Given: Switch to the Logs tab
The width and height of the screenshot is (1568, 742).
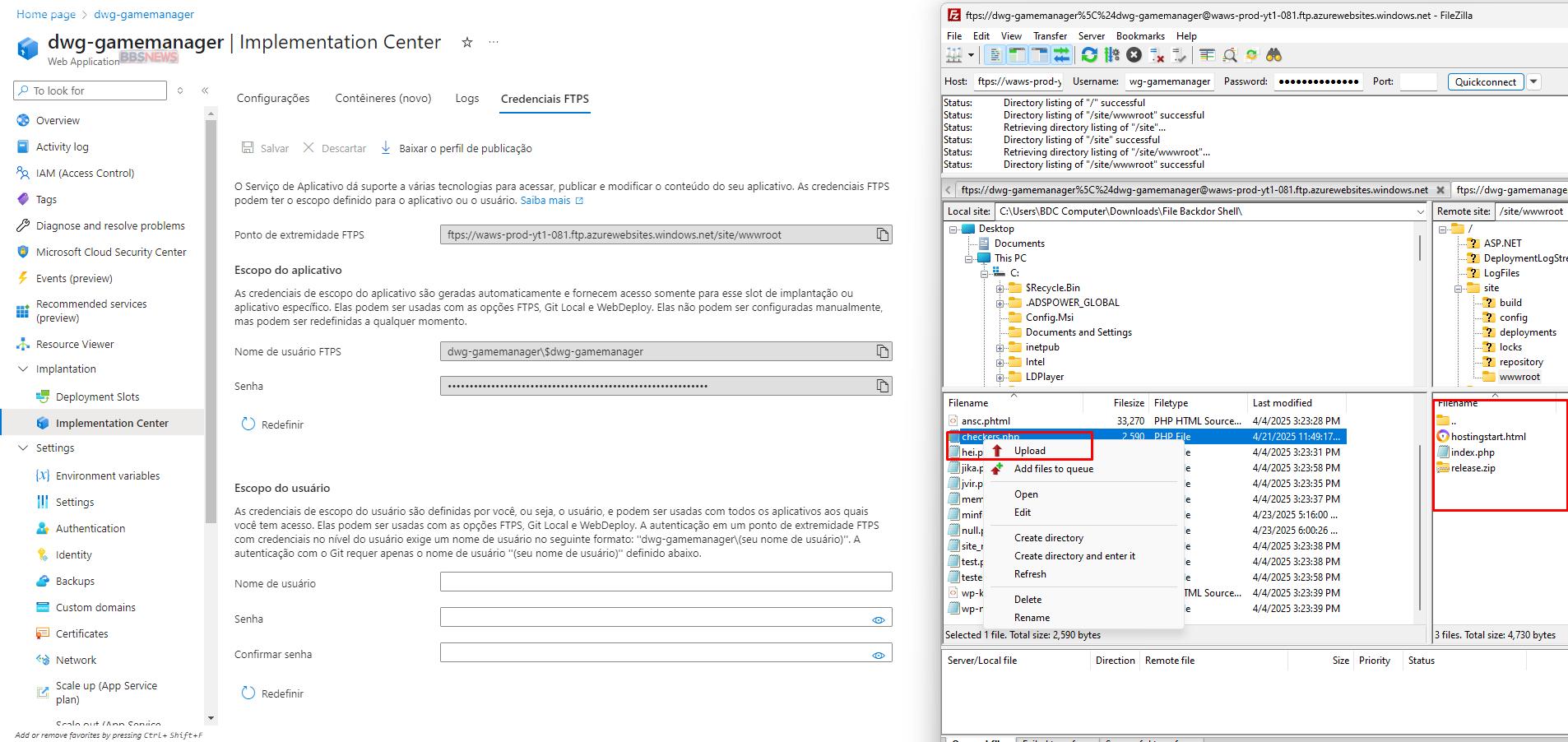Looking at the screenshot, I should pyautogui.click(x=466, y=99).
